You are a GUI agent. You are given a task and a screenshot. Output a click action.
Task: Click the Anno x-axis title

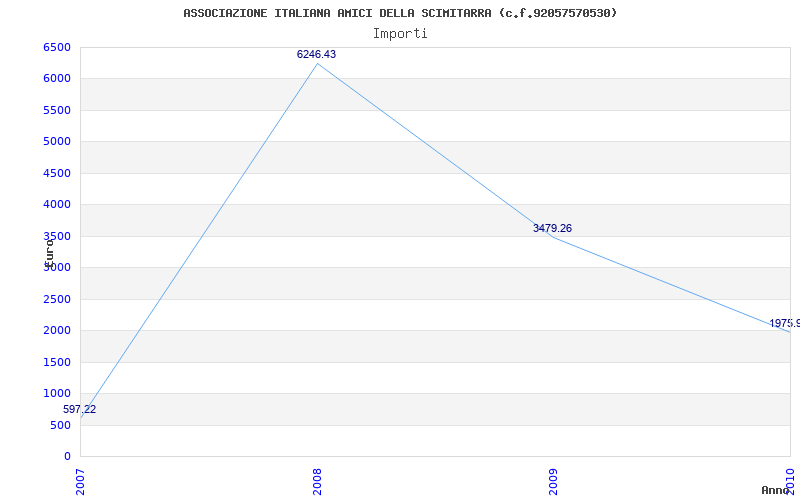point(776,490)
